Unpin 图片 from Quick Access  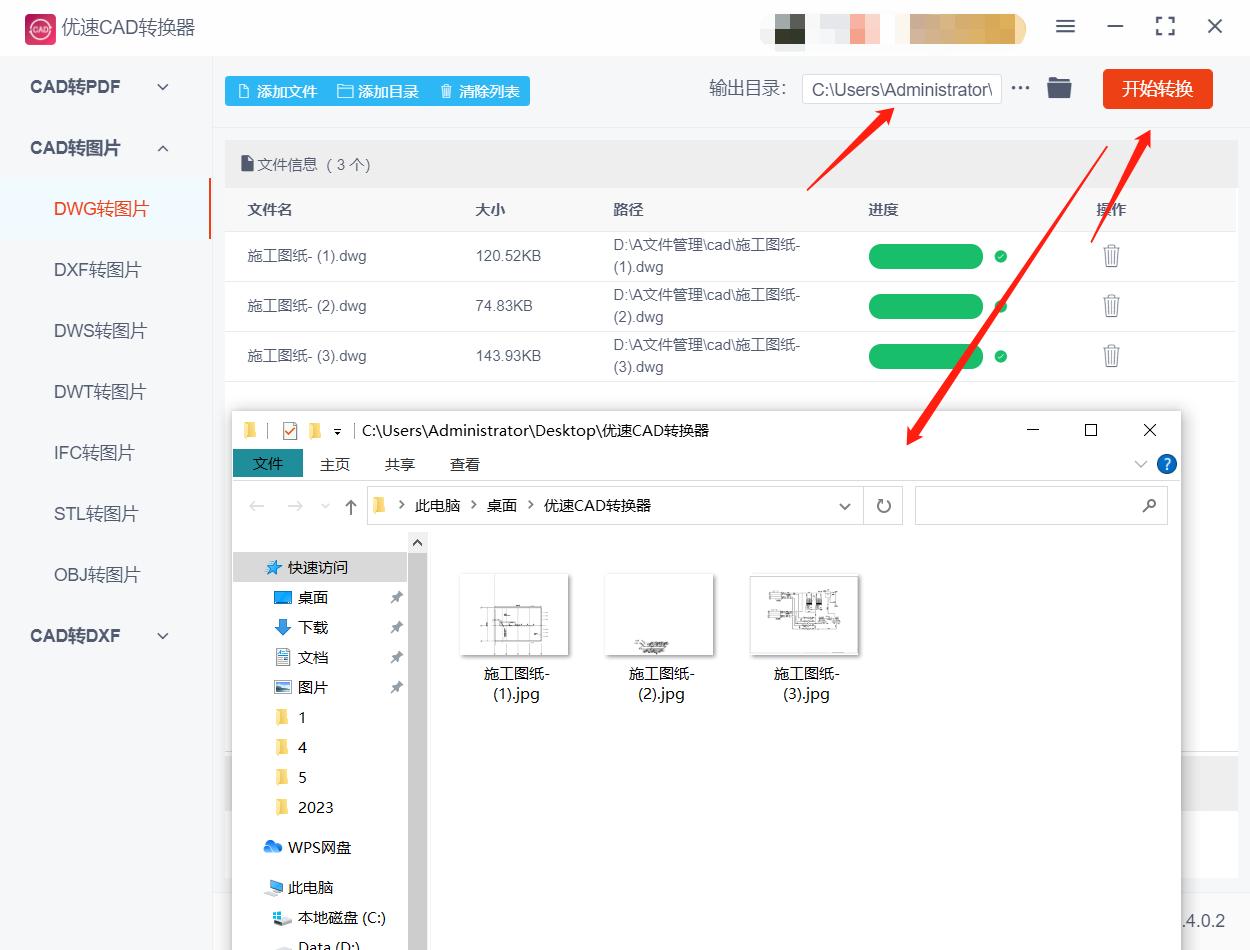(x=396, y=687)
